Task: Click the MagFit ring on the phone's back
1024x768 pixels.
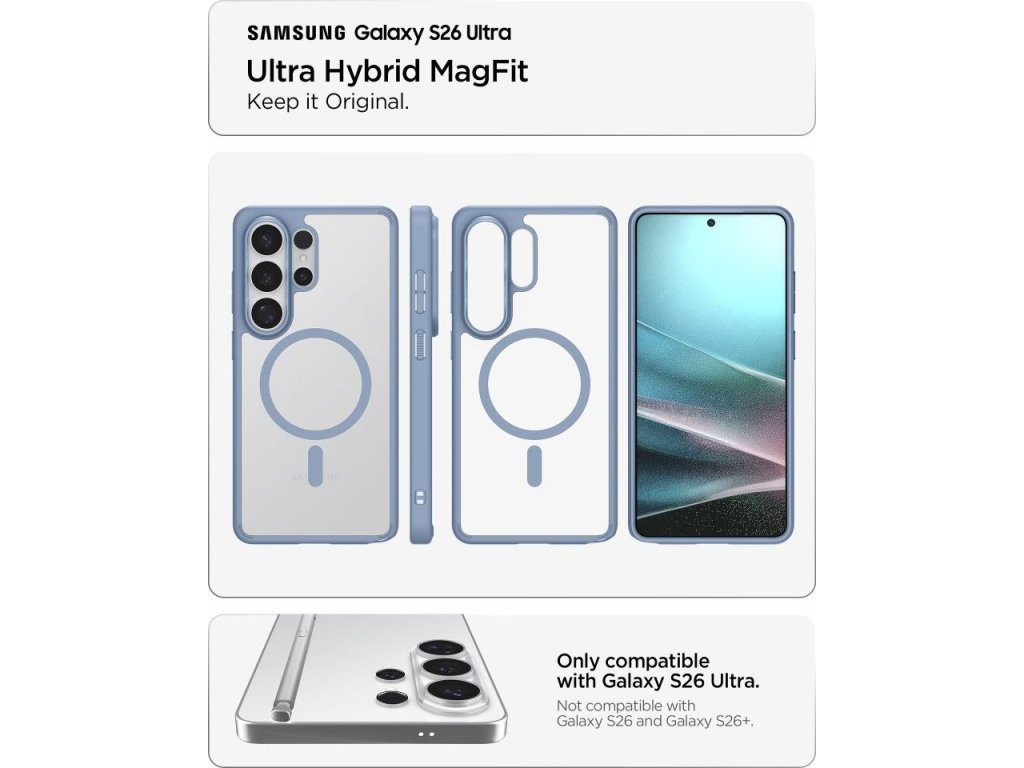Action: (x=315, y=383)
